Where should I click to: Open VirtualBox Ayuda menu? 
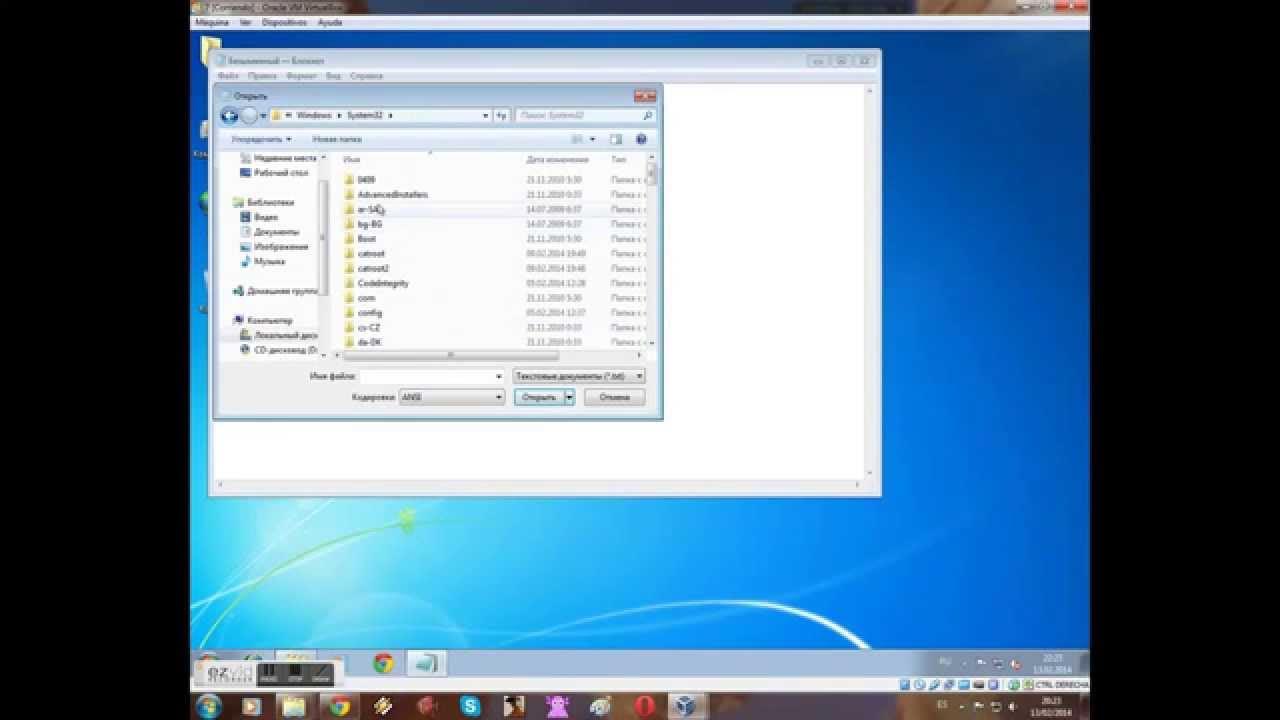[330, 21]
